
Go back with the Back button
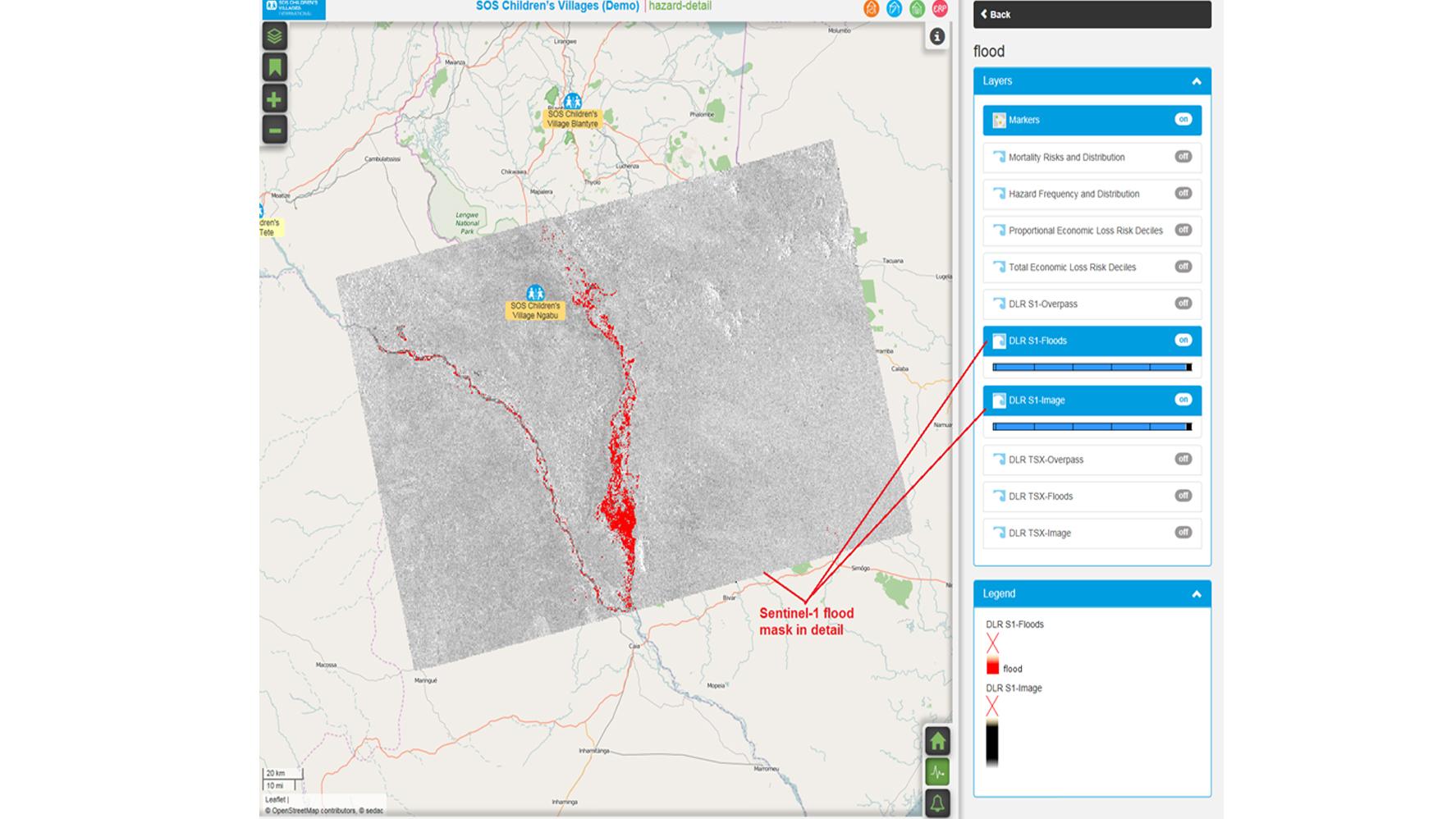pos(1092,14)
